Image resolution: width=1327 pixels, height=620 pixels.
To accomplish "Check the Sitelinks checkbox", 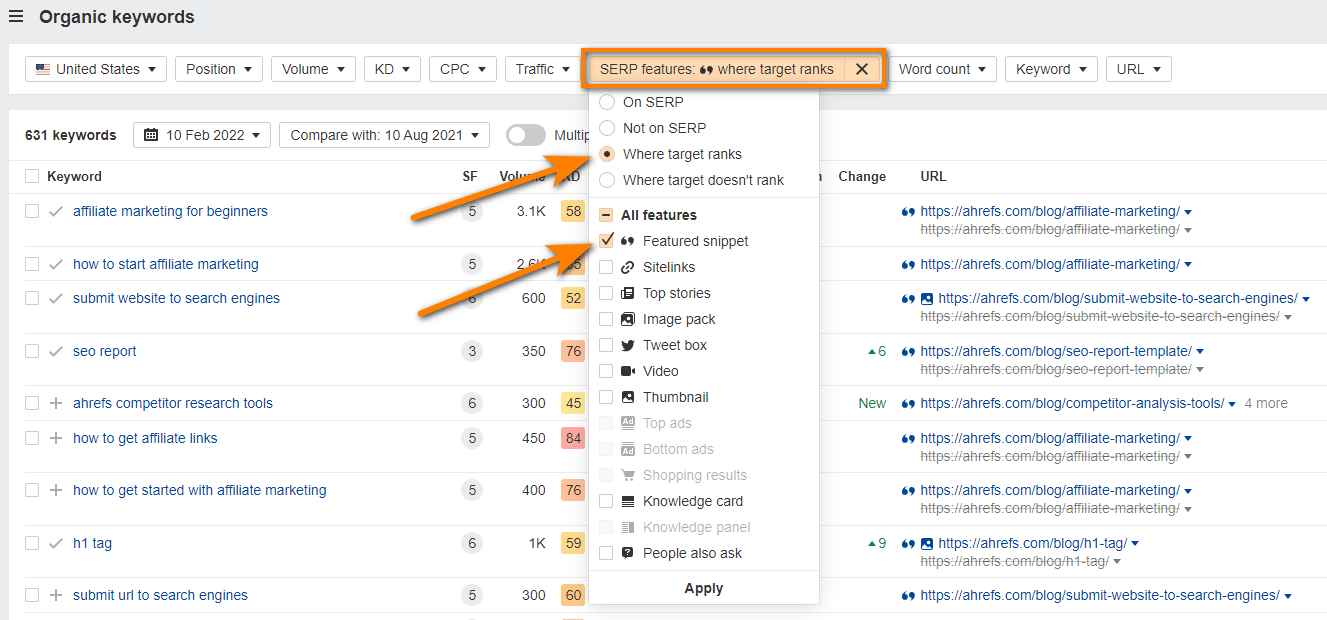I will [x=605, y=266].
